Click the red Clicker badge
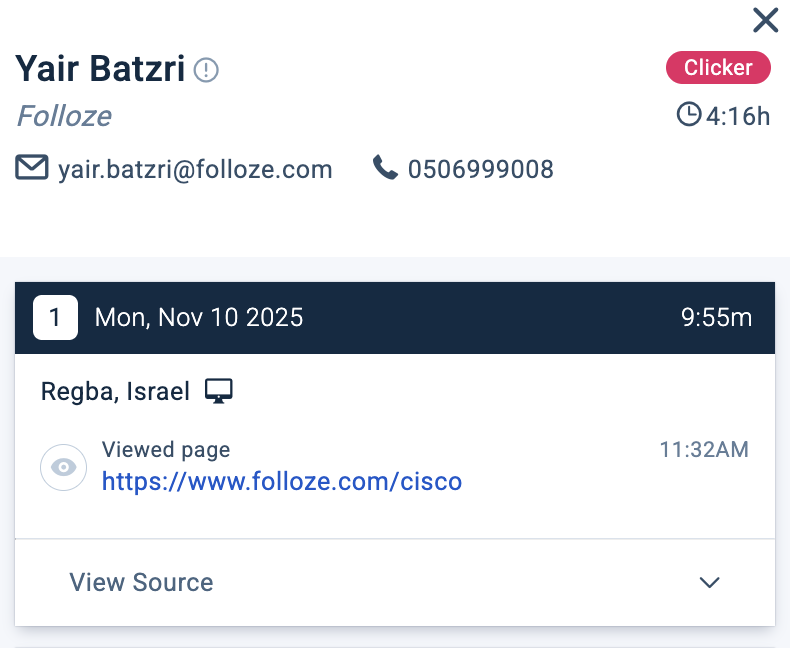This screenshot has height=648, width=790. 718,68
